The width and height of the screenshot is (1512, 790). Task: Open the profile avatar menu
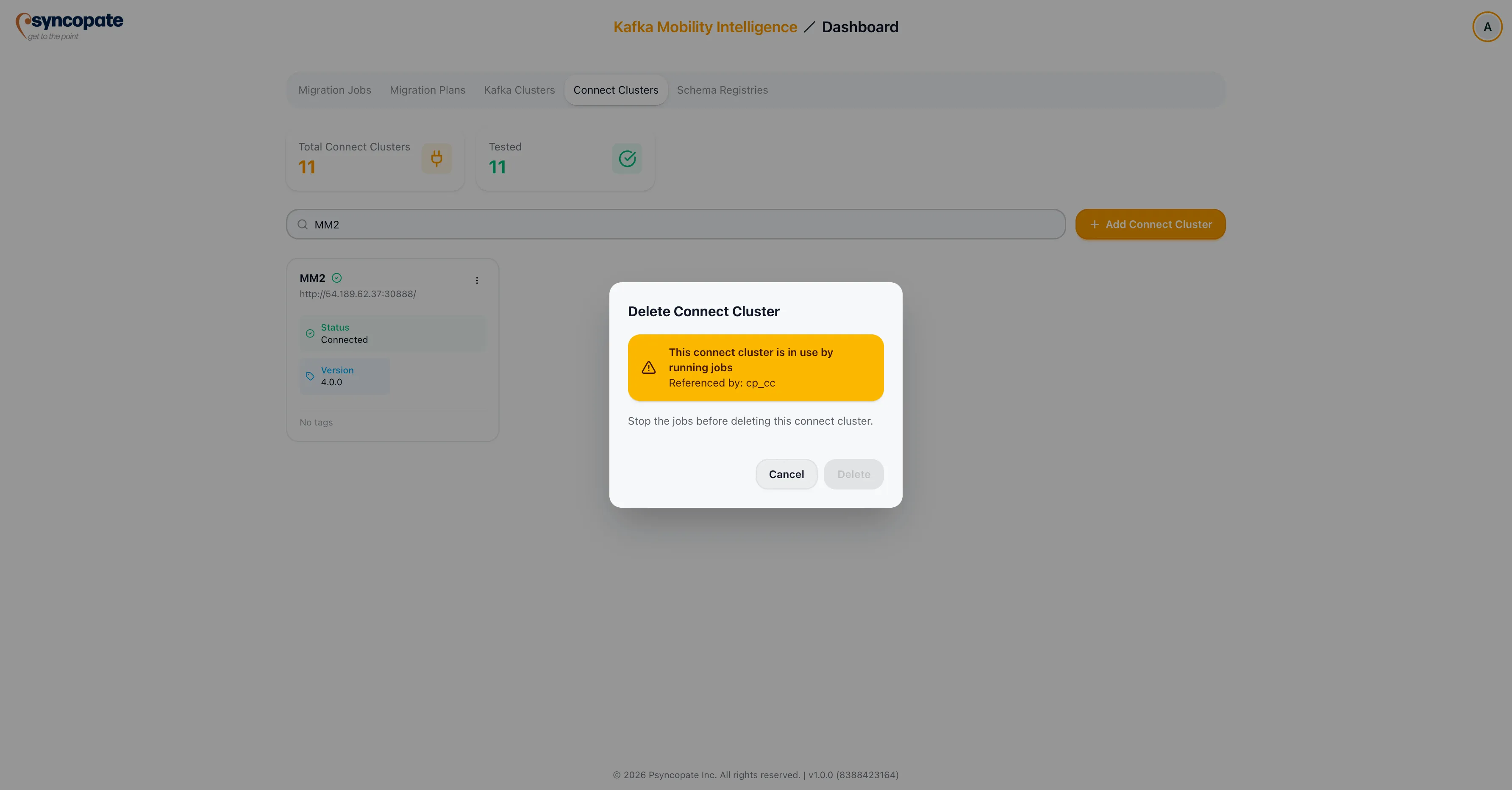coord(1487,26)
